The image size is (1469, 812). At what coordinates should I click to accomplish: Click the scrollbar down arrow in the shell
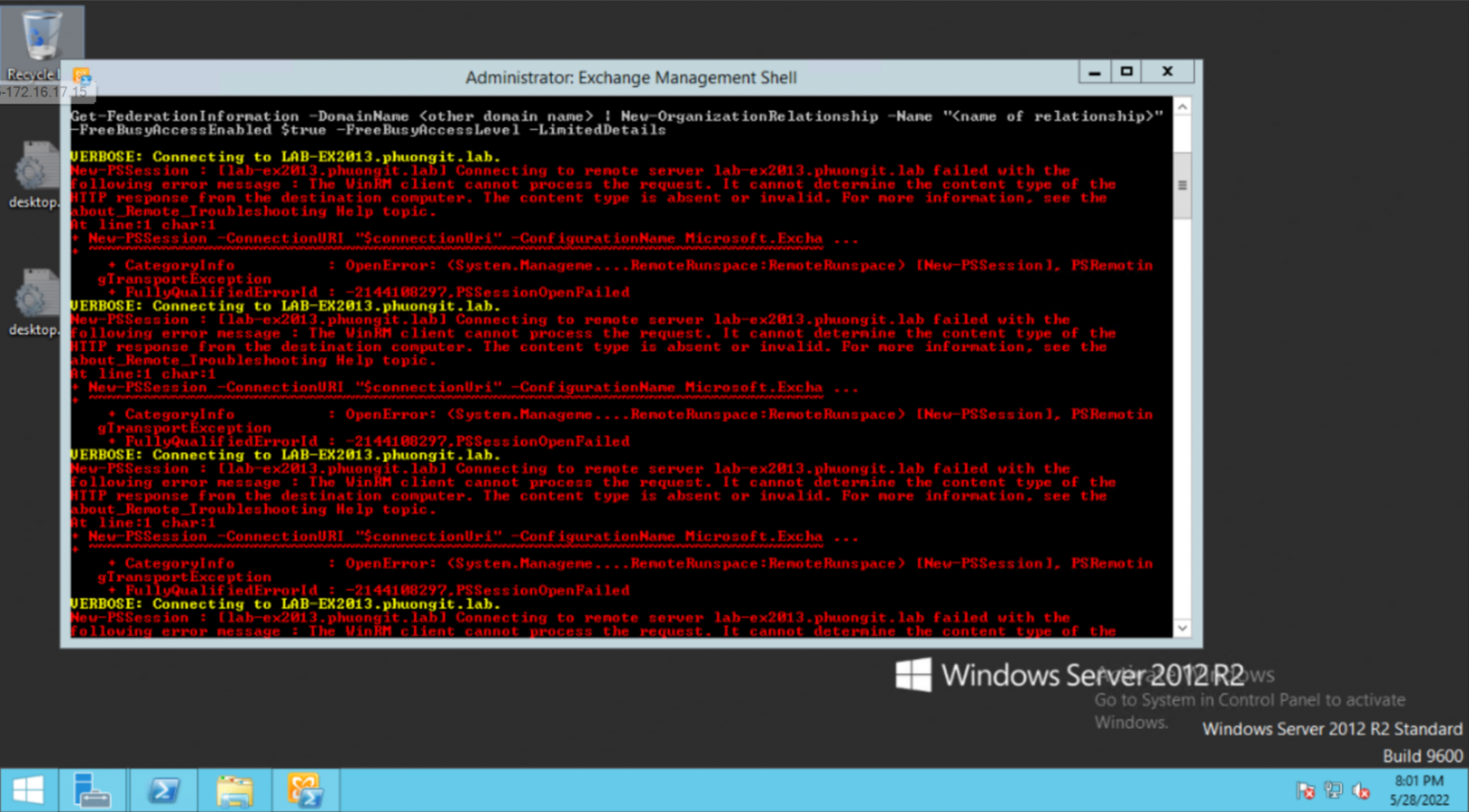[x=1183, y=628]
